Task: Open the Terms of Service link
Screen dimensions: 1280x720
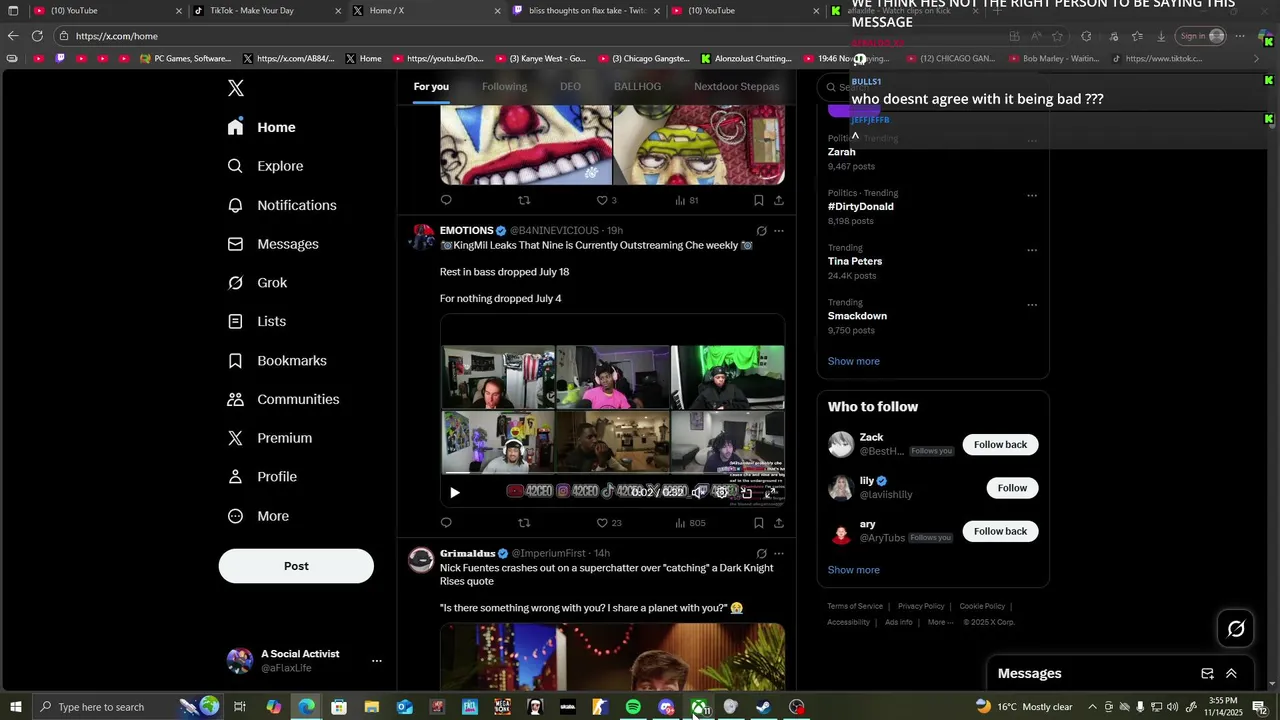Action: point(855,606)
